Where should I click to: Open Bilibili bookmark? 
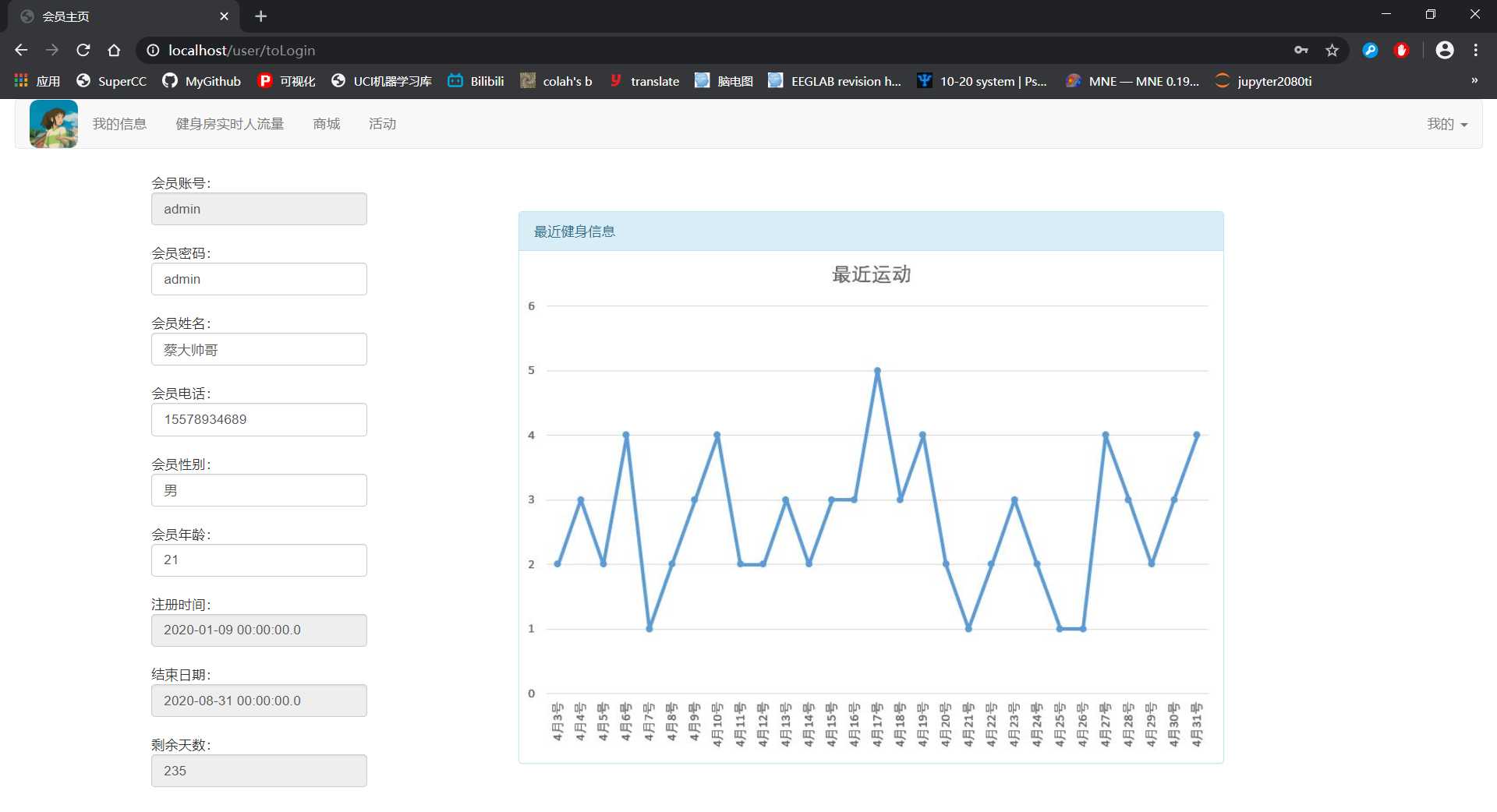[x=476, y=81]
